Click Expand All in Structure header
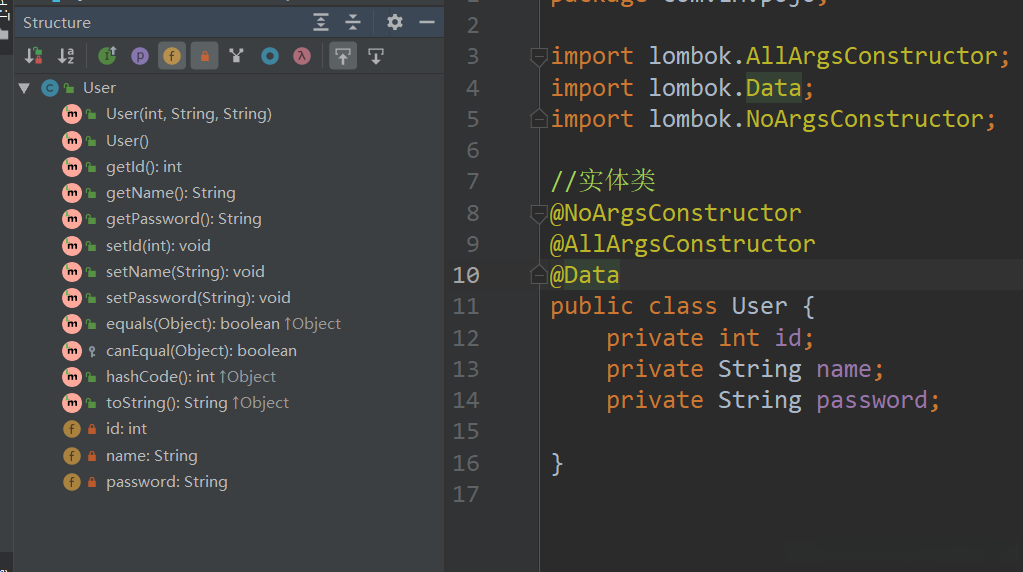1023x572 pixels. pos(320,22)
